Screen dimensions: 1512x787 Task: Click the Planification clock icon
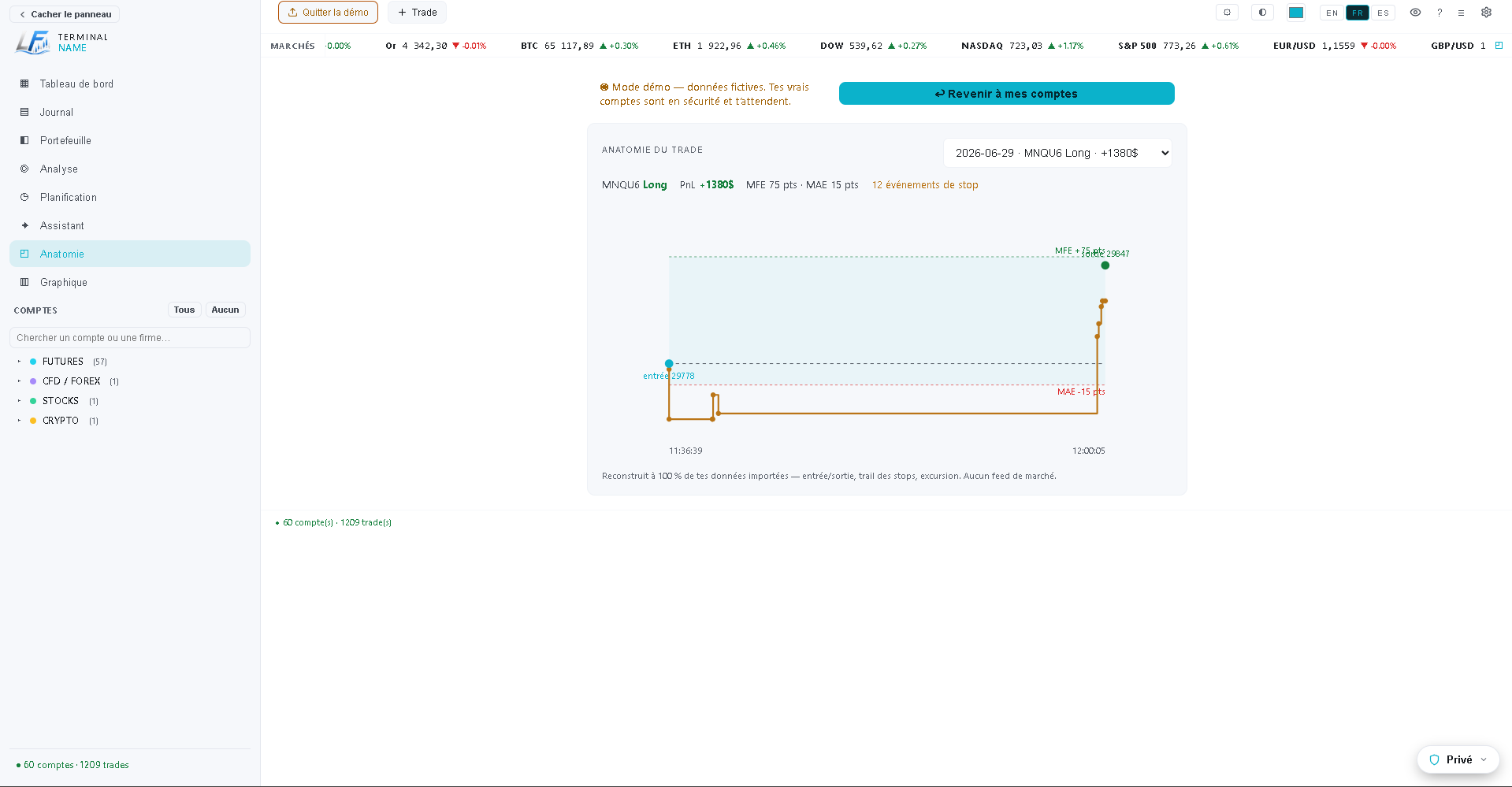(x=24, y=197)
